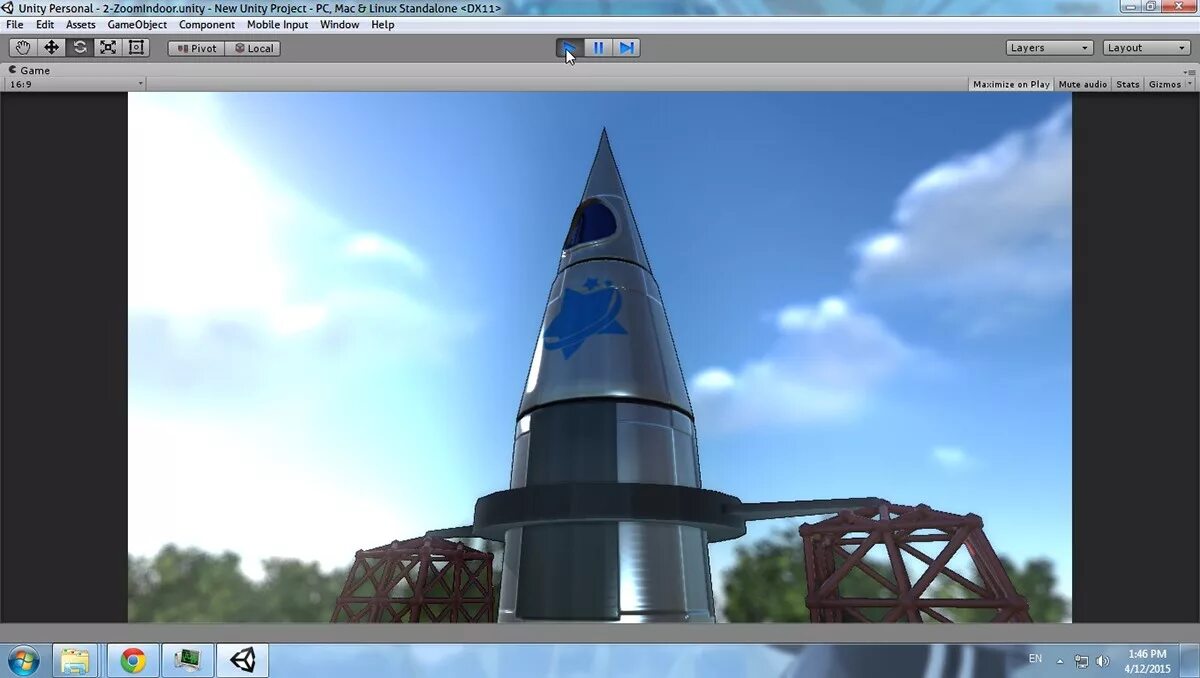Open the Layout dropdown
1200x678 pixels.
pos(1144,47)
